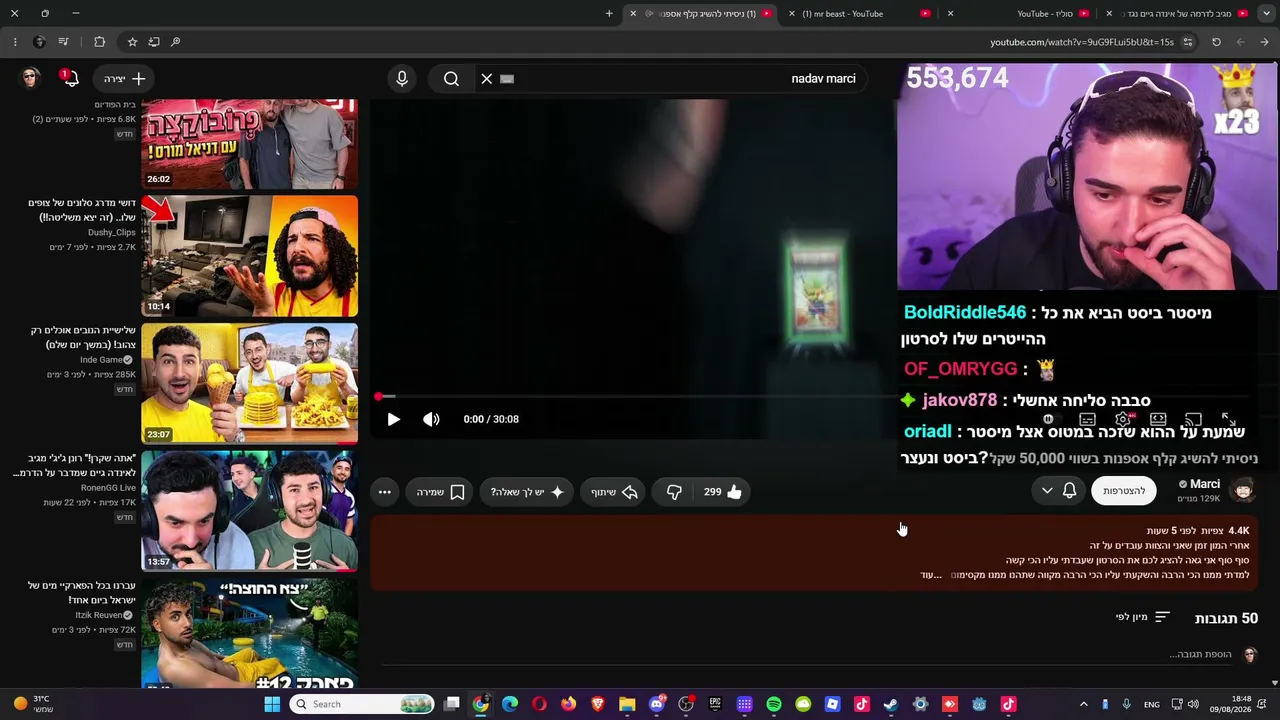The height and width of the screenshot is (720, 1280).
Task: Open a new browser tab
Action: pos(609,14)
